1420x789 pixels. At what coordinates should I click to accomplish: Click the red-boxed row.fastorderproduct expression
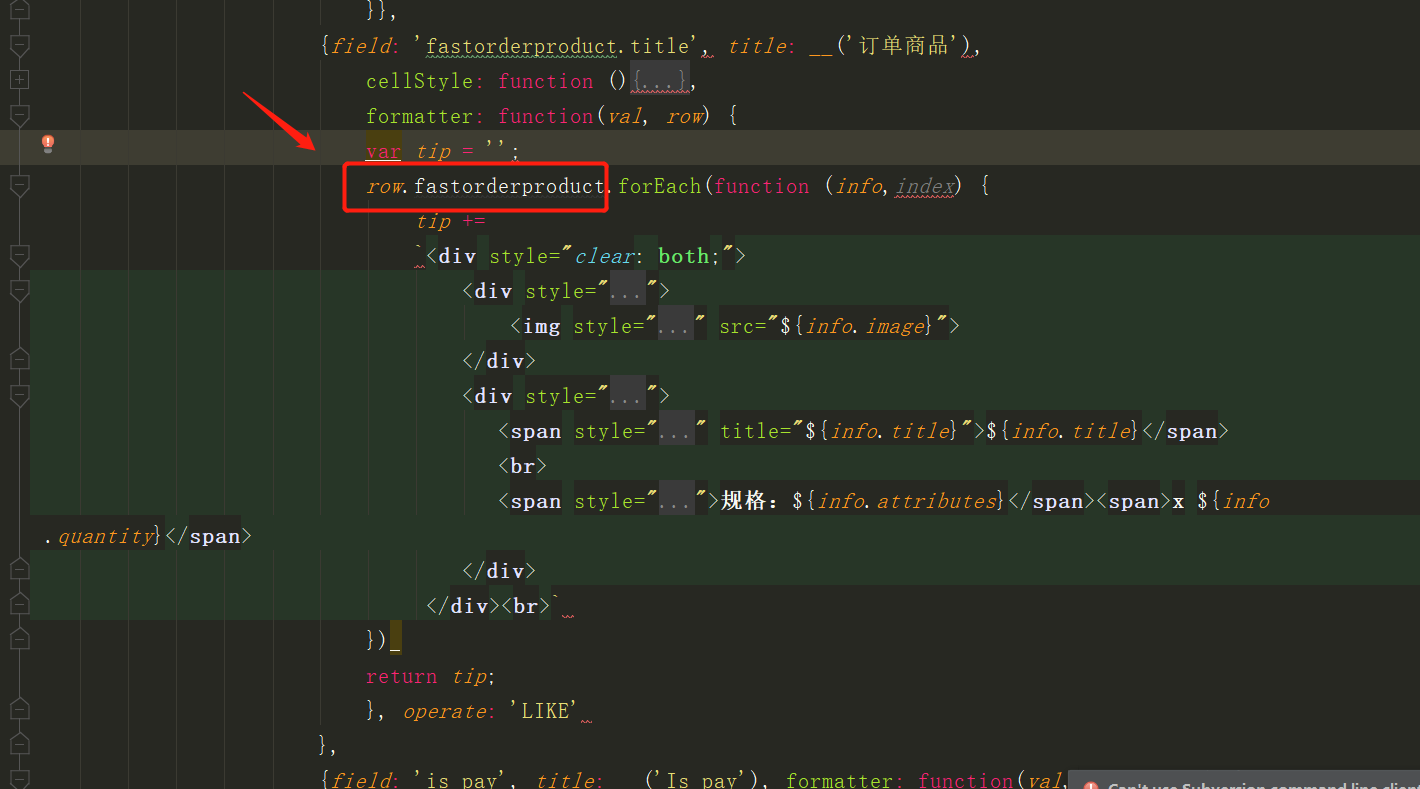click(475, 186)
